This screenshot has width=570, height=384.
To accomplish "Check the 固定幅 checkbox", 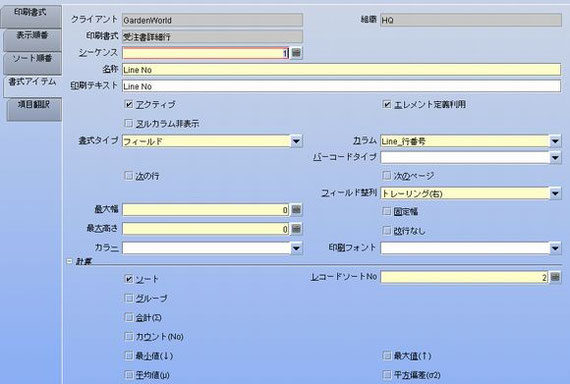I will click(387, 211).
